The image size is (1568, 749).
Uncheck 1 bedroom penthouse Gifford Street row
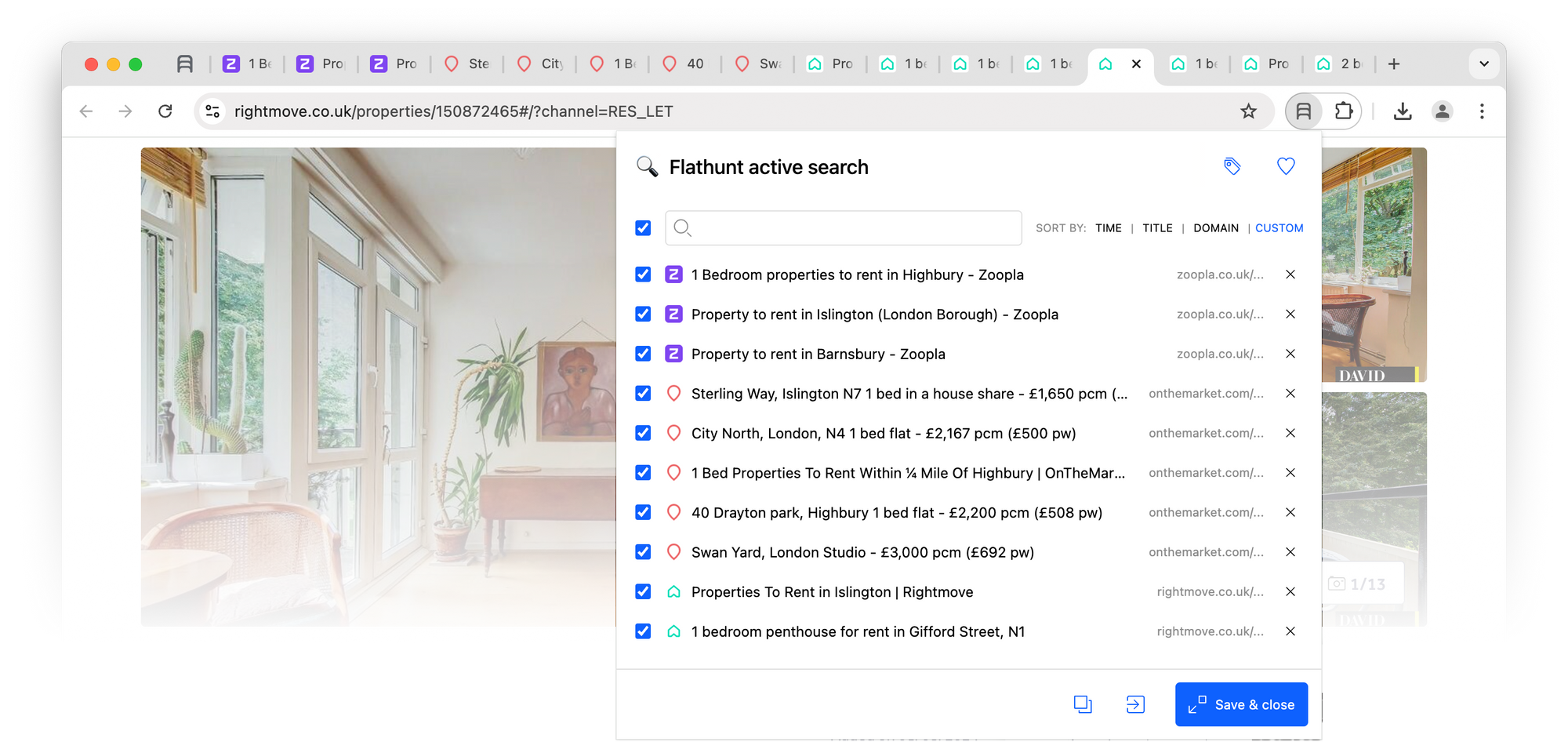pyautogui.click(x=643, y=631)
